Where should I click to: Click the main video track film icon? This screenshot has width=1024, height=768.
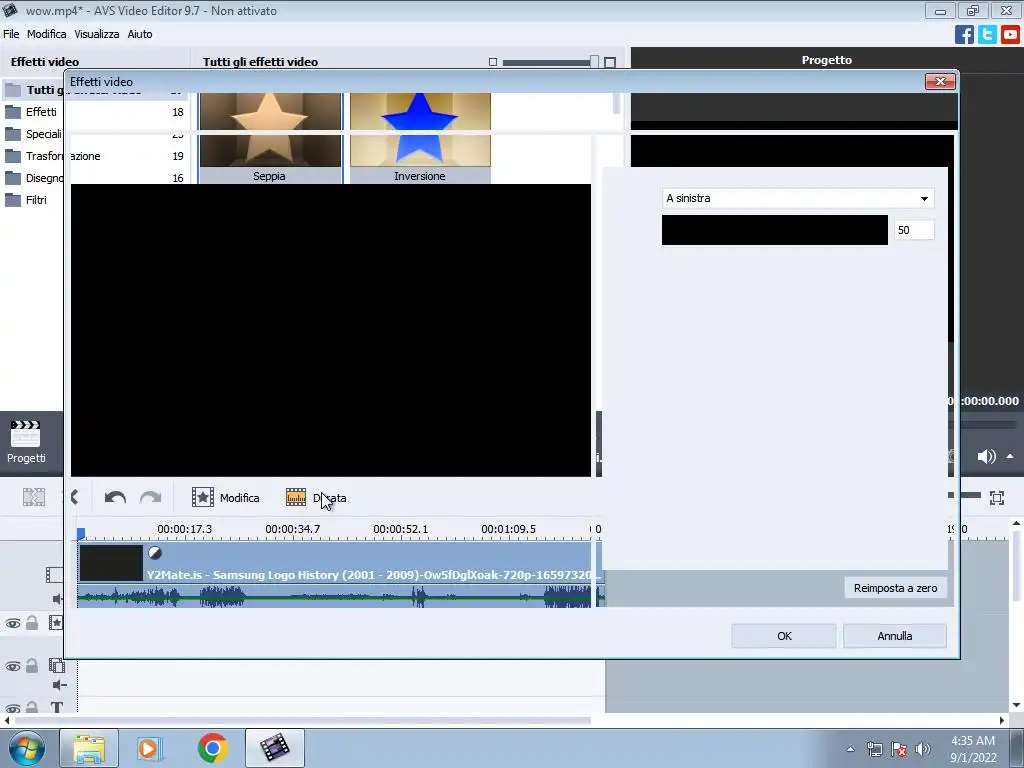pos(54,575)
